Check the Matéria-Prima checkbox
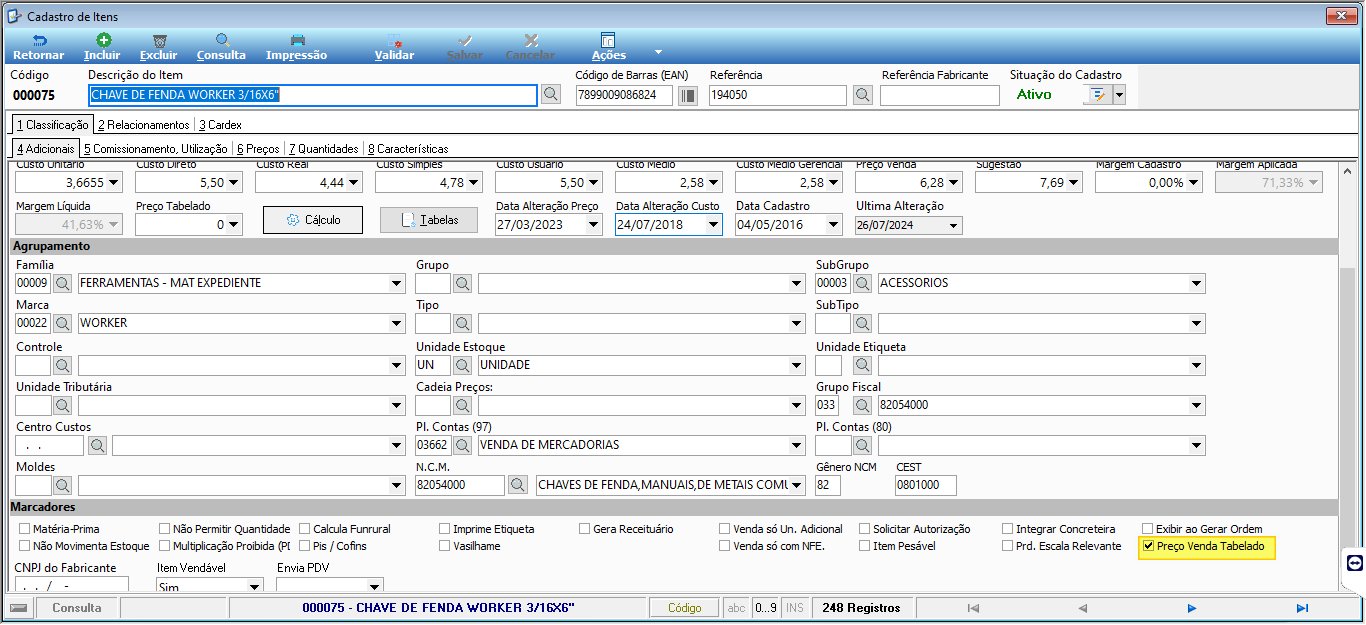The height and width of the screenshot is (625, 1366). click(x=25, y=529)
